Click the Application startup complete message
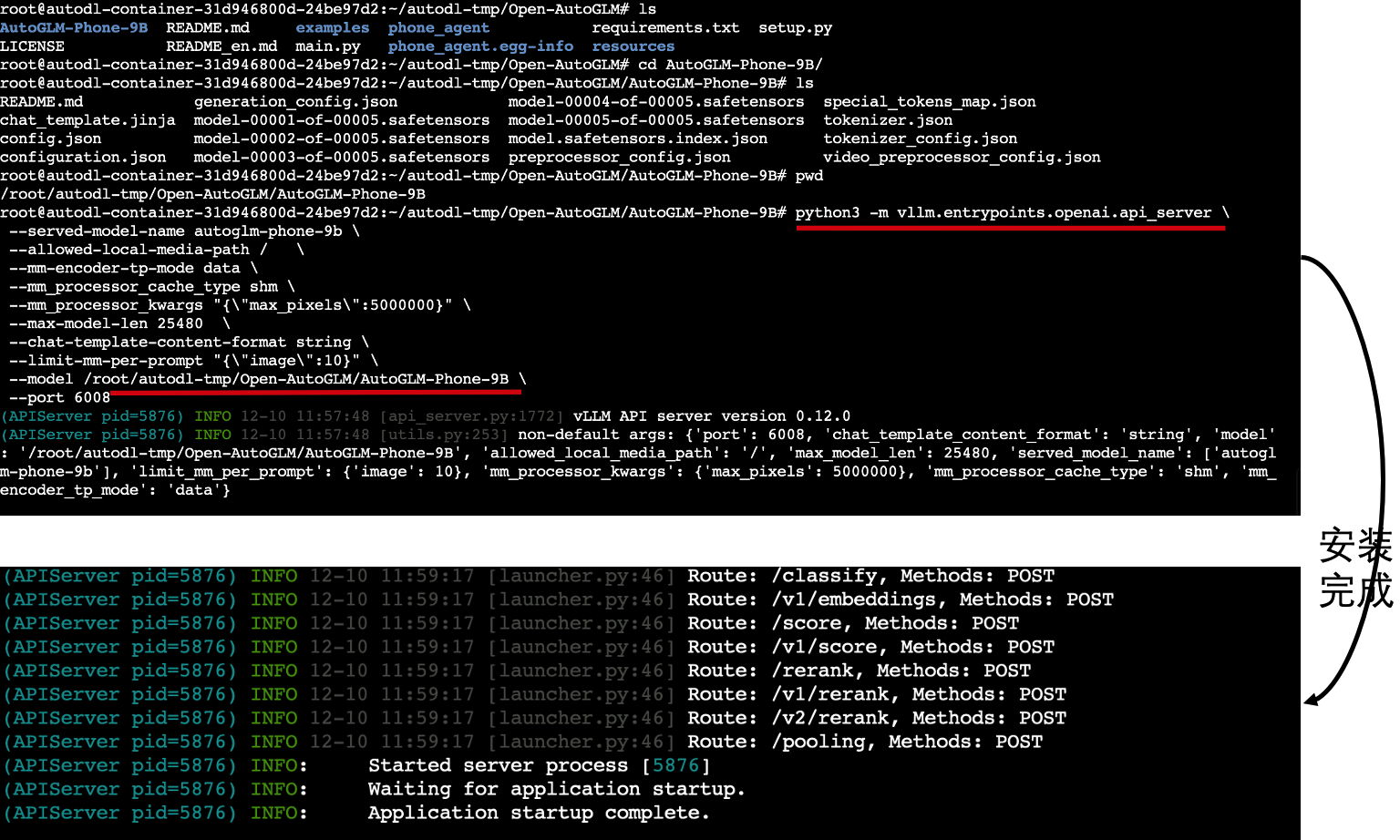Screen dimensions: 1400x840 (538, 813)
